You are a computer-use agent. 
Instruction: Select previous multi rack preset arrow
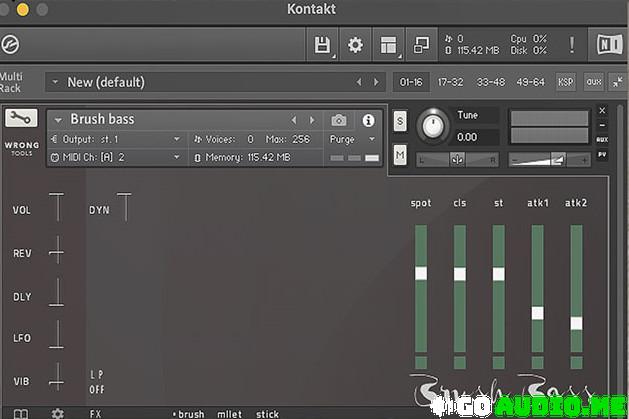(359, 82)
